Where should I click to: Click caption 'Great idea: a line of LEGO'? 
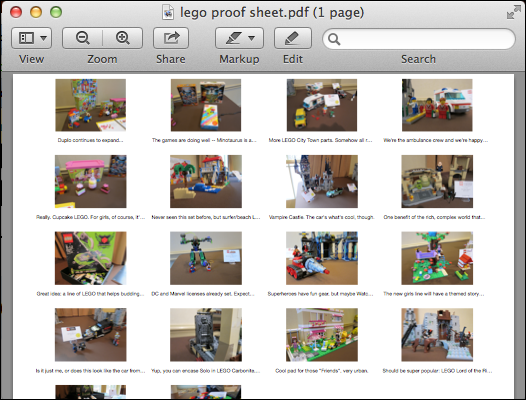(90, 294)
